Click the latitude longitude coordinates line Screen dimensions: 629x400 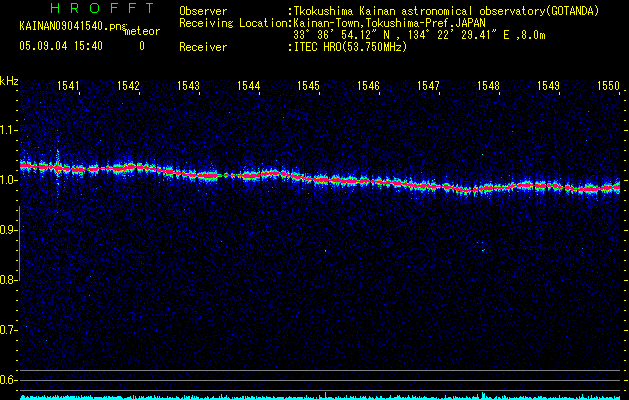pyautogui.click(x=419, y=35)
